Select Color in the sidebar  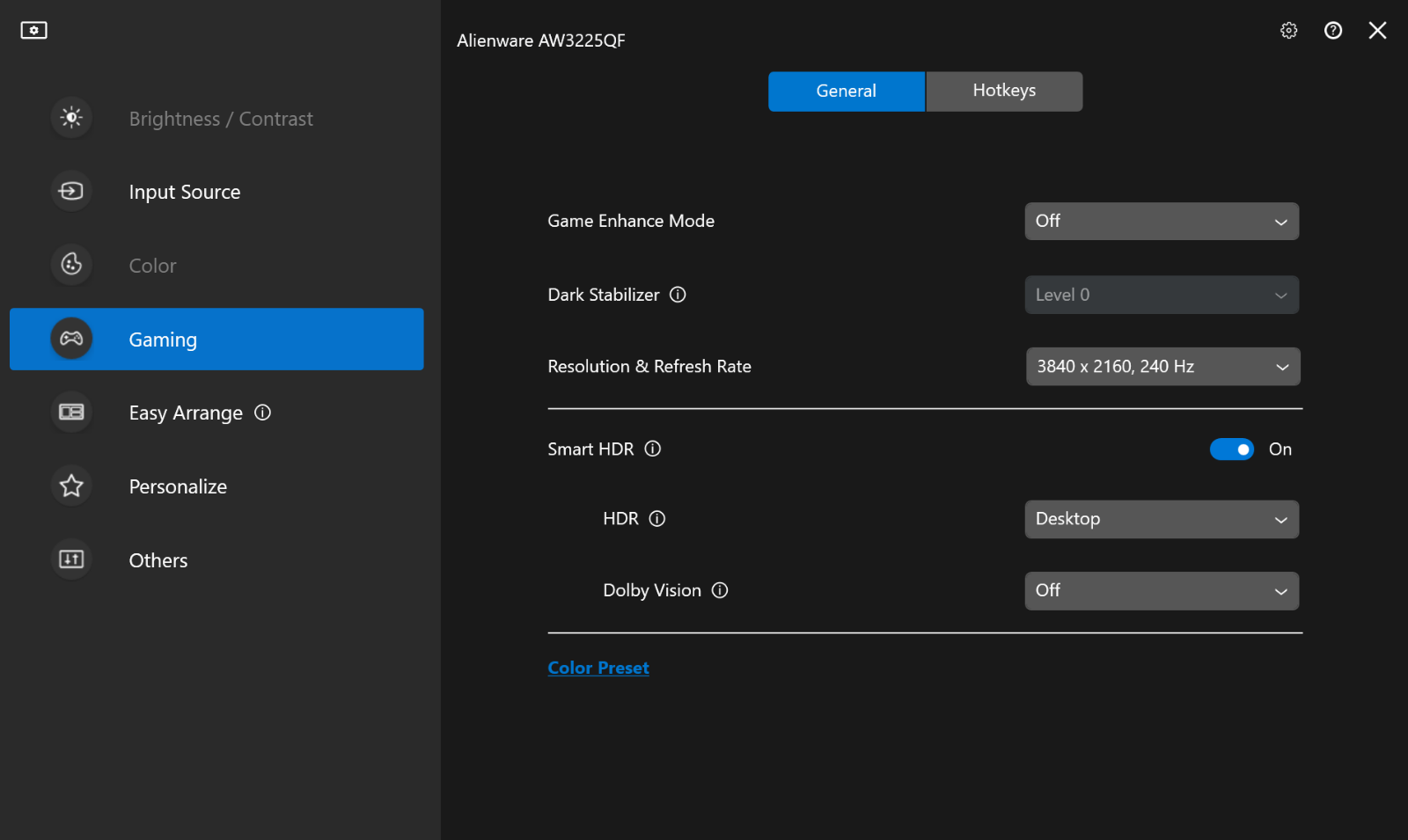tap(216, 266)
